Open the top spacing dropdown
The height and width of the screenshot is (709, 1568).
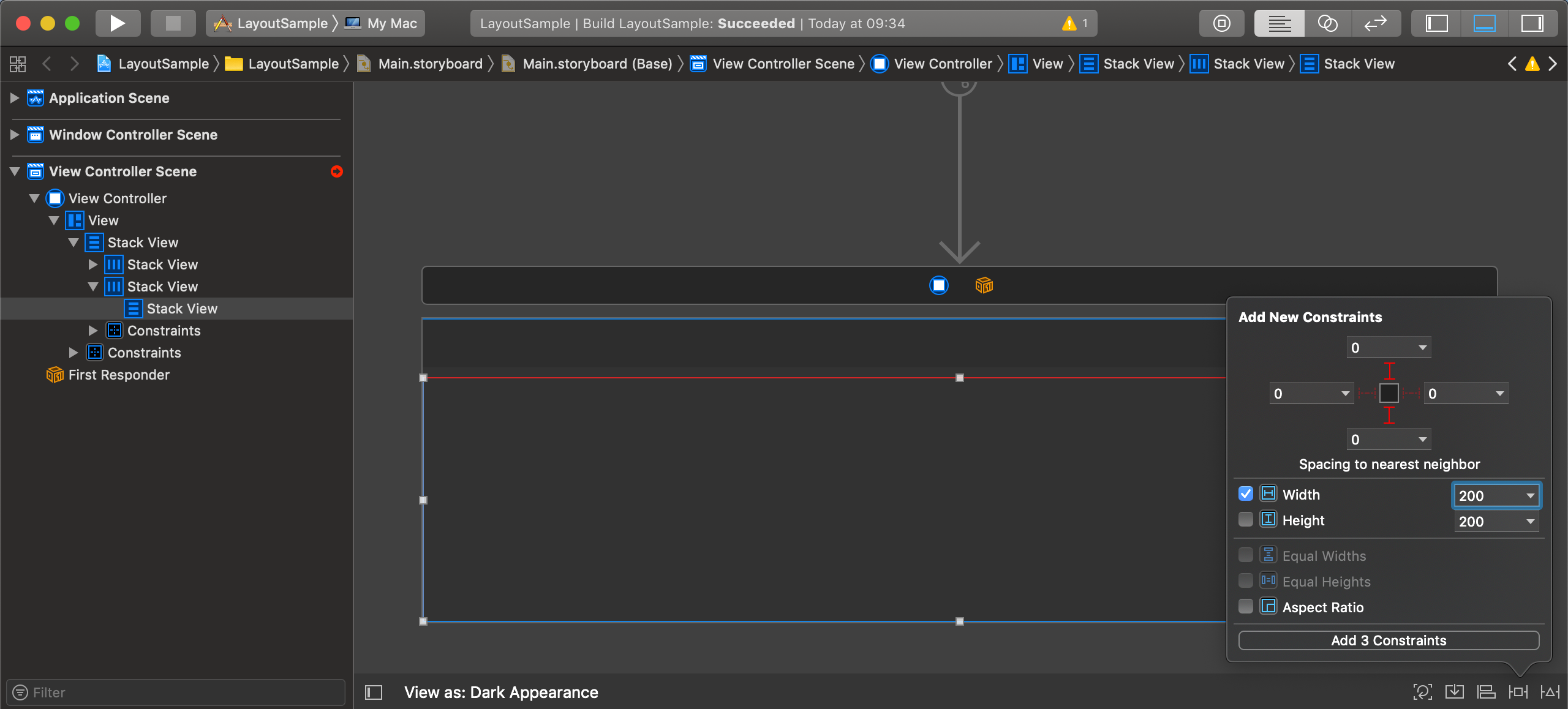1389,347
